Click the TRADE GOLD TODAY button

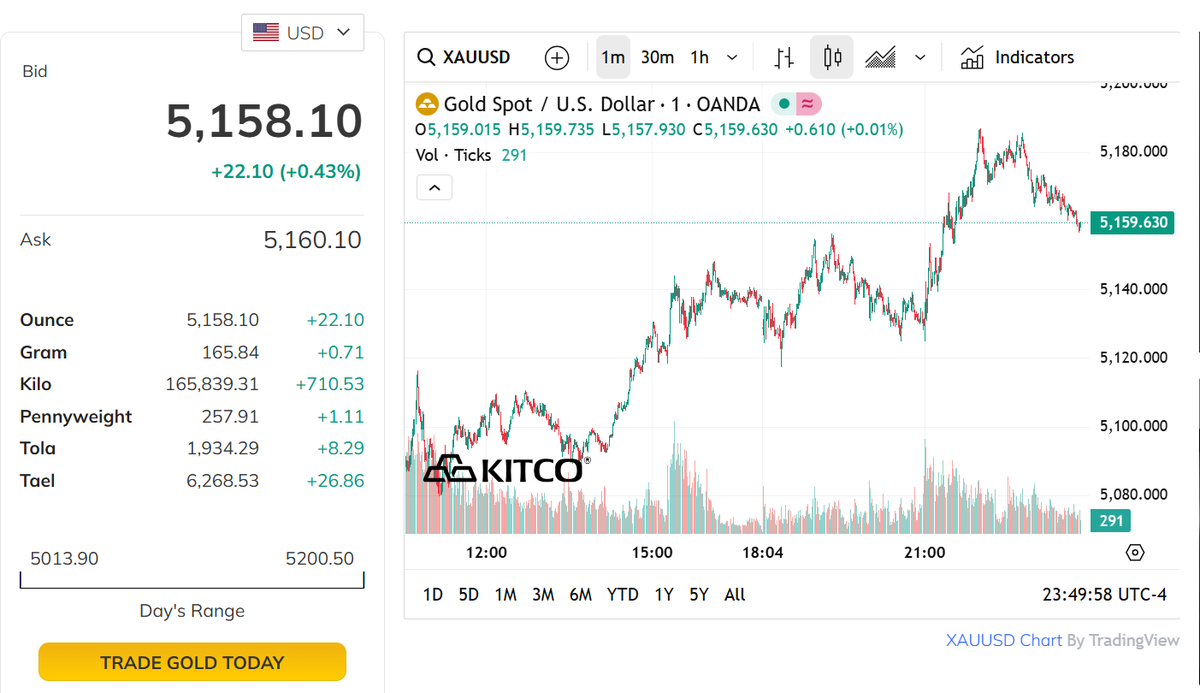pyautogui.click(x=192, y=662)
